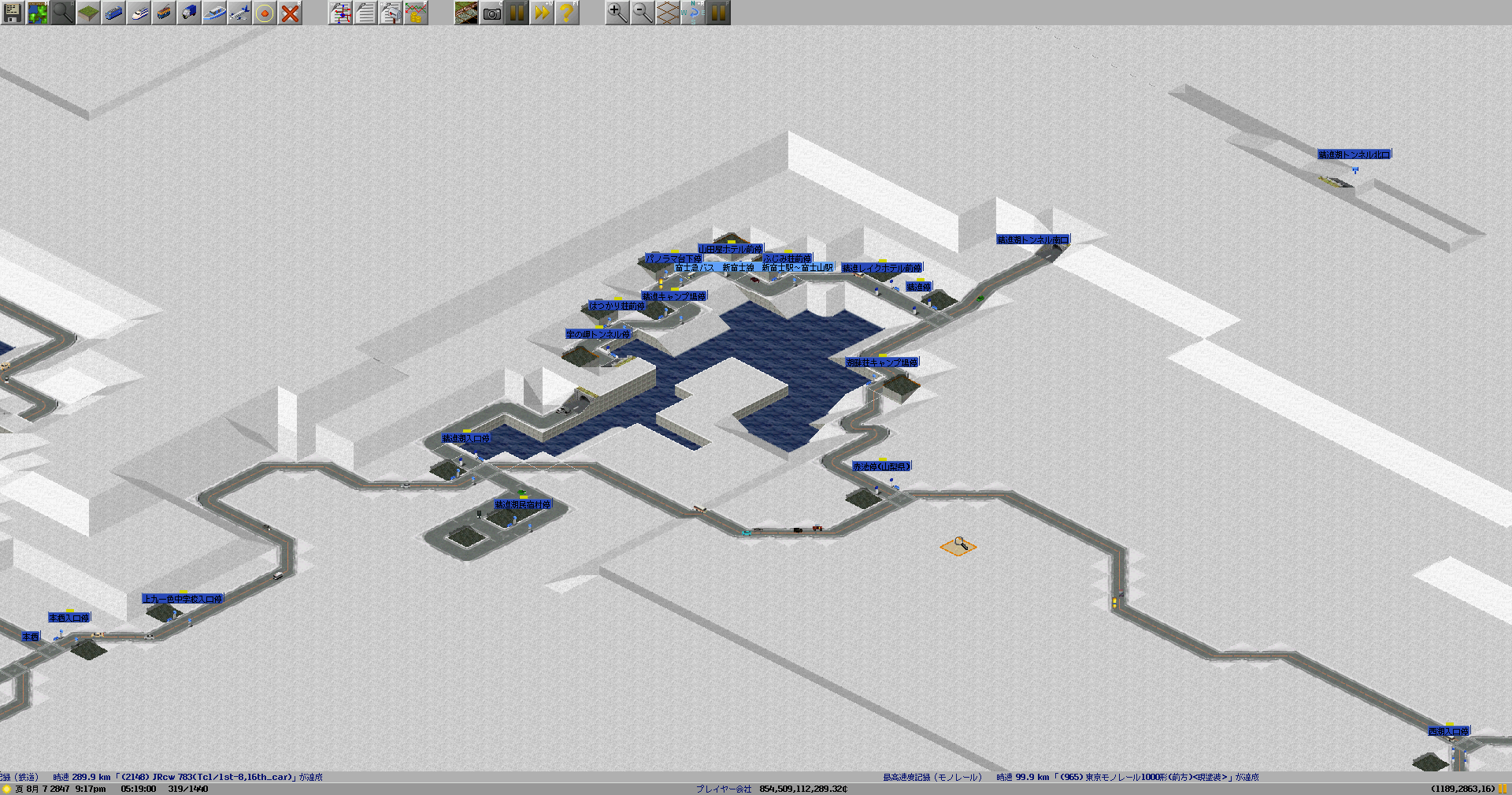1512x795 pixels.
Task: Toggle pause button beside fast forward
Action: [x=517, y=13]
